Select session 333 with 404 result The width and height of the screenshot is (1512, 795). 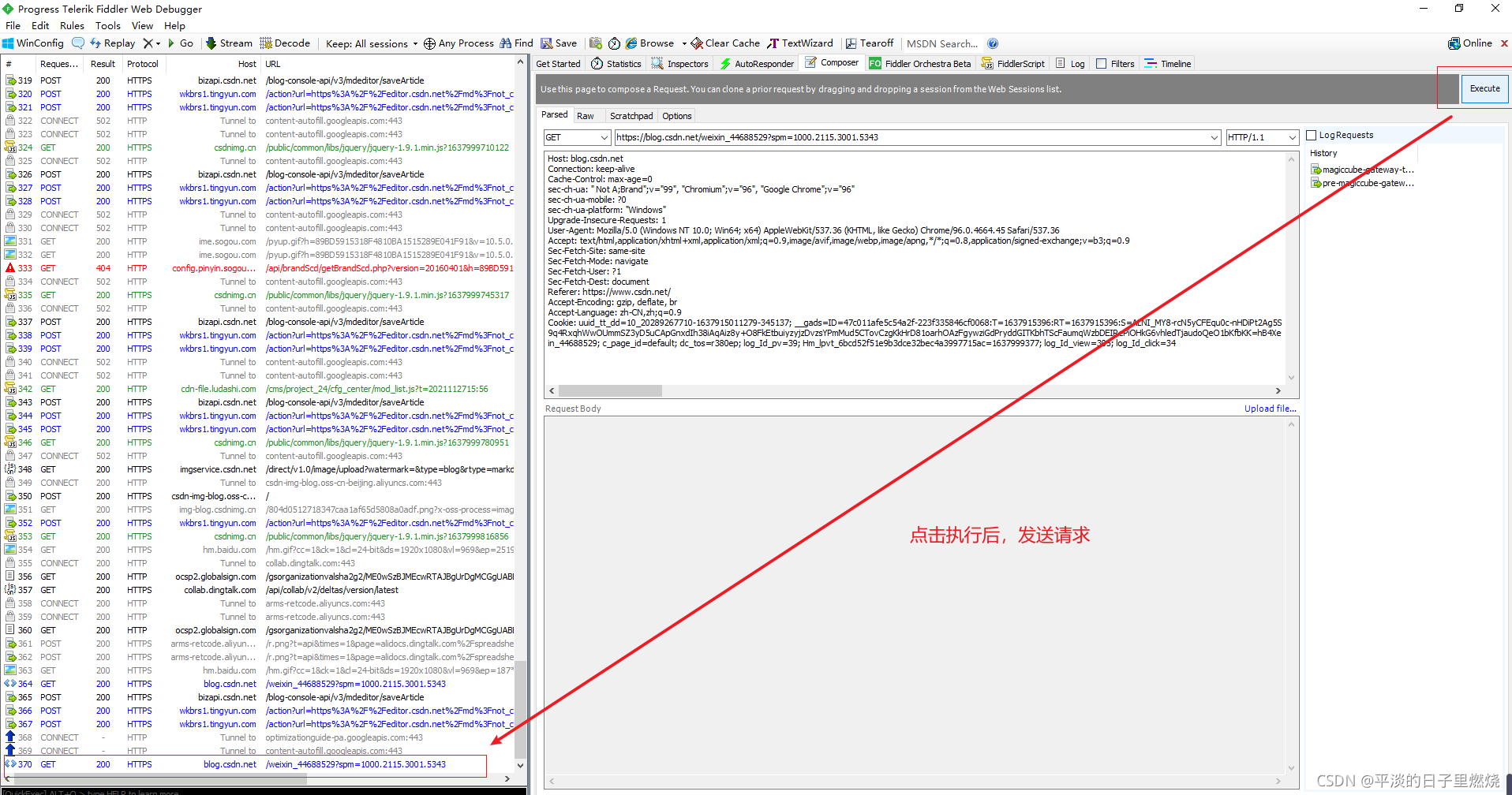point(259,268)
